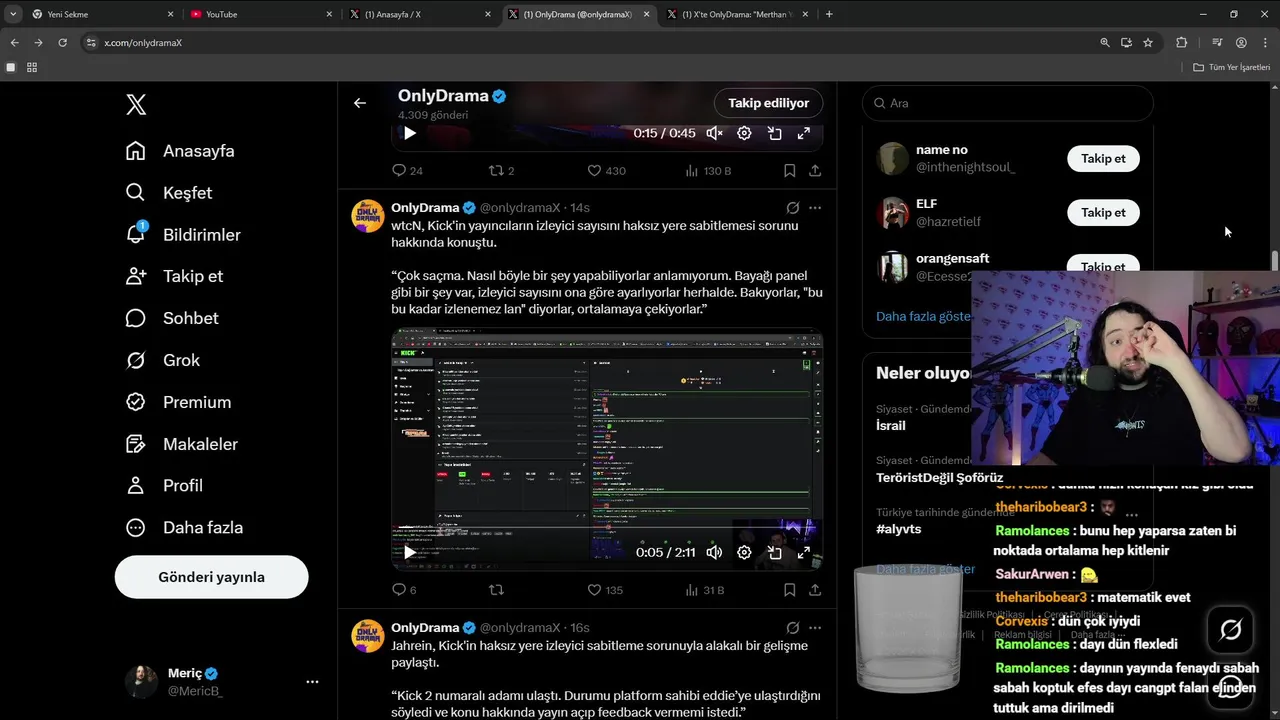Open Makaleler in sidebar
Viewport: 1280px width, 720px height.
(x=181, y=444)
